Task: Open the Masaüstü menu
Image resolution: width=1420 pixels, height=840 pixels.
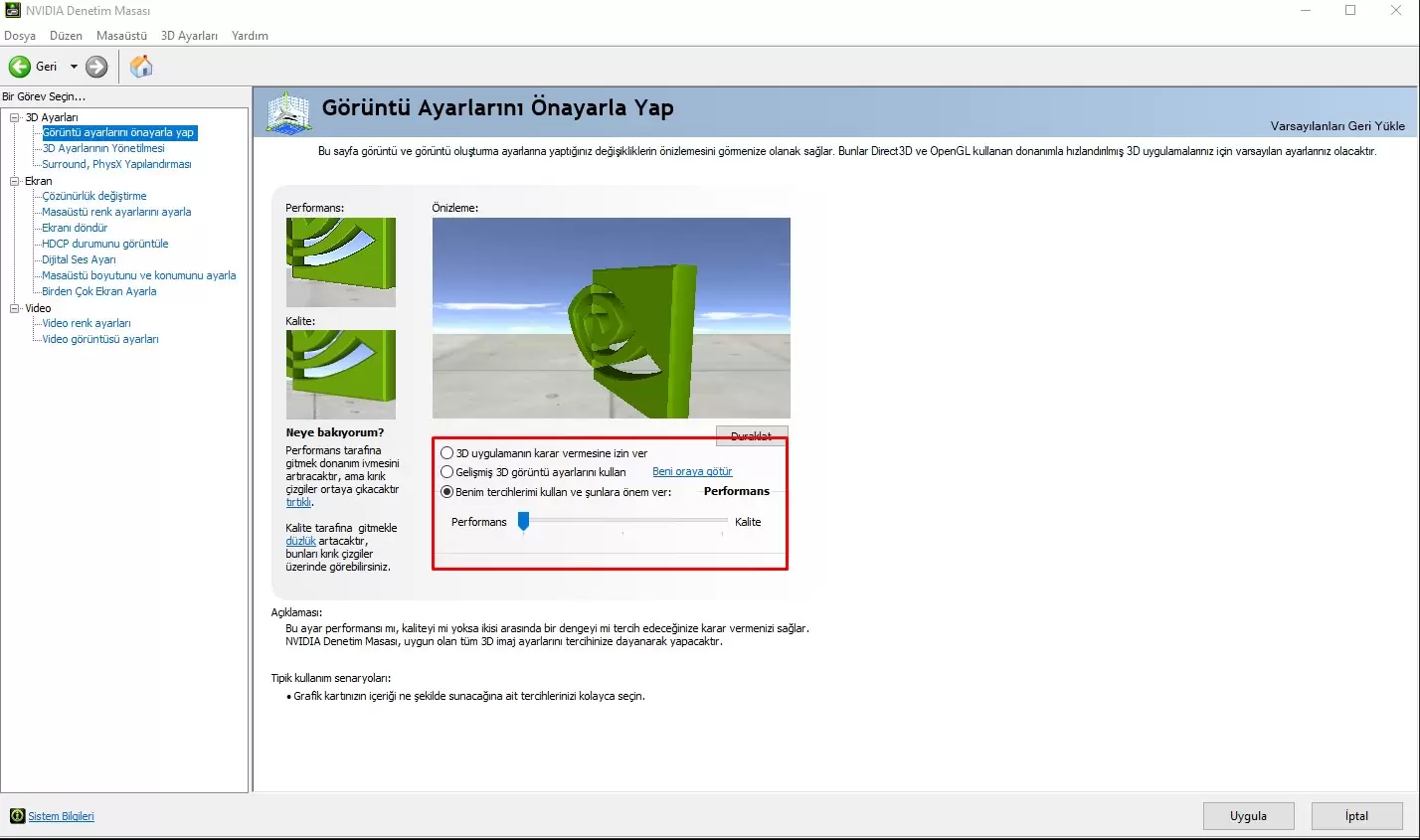Action: [x=121, y=36]
